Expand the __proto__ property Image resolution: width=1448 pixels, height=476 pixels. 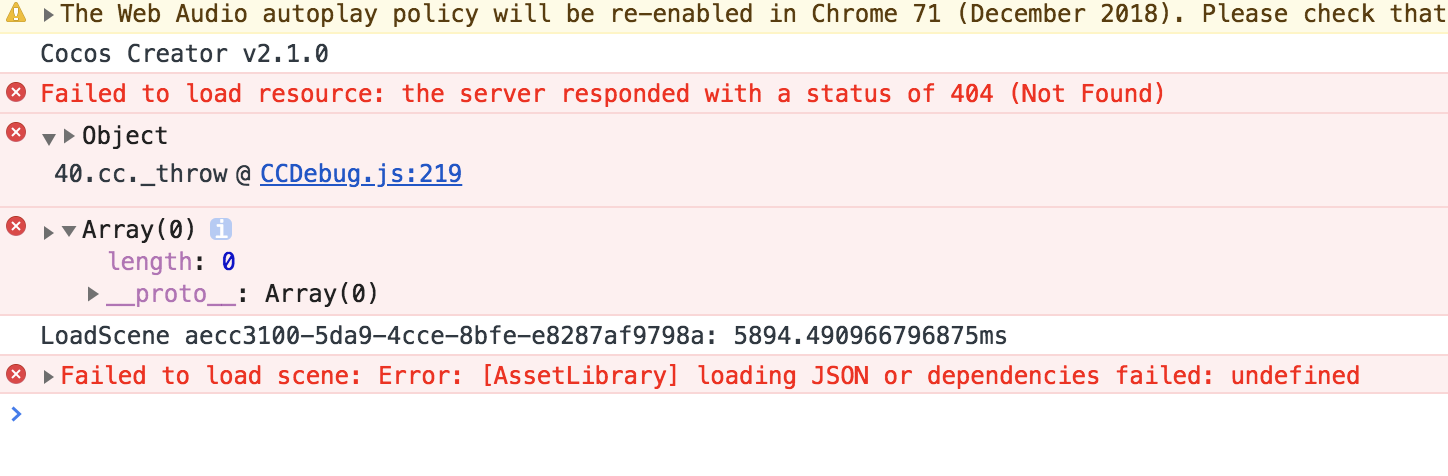tap(94, 293)
